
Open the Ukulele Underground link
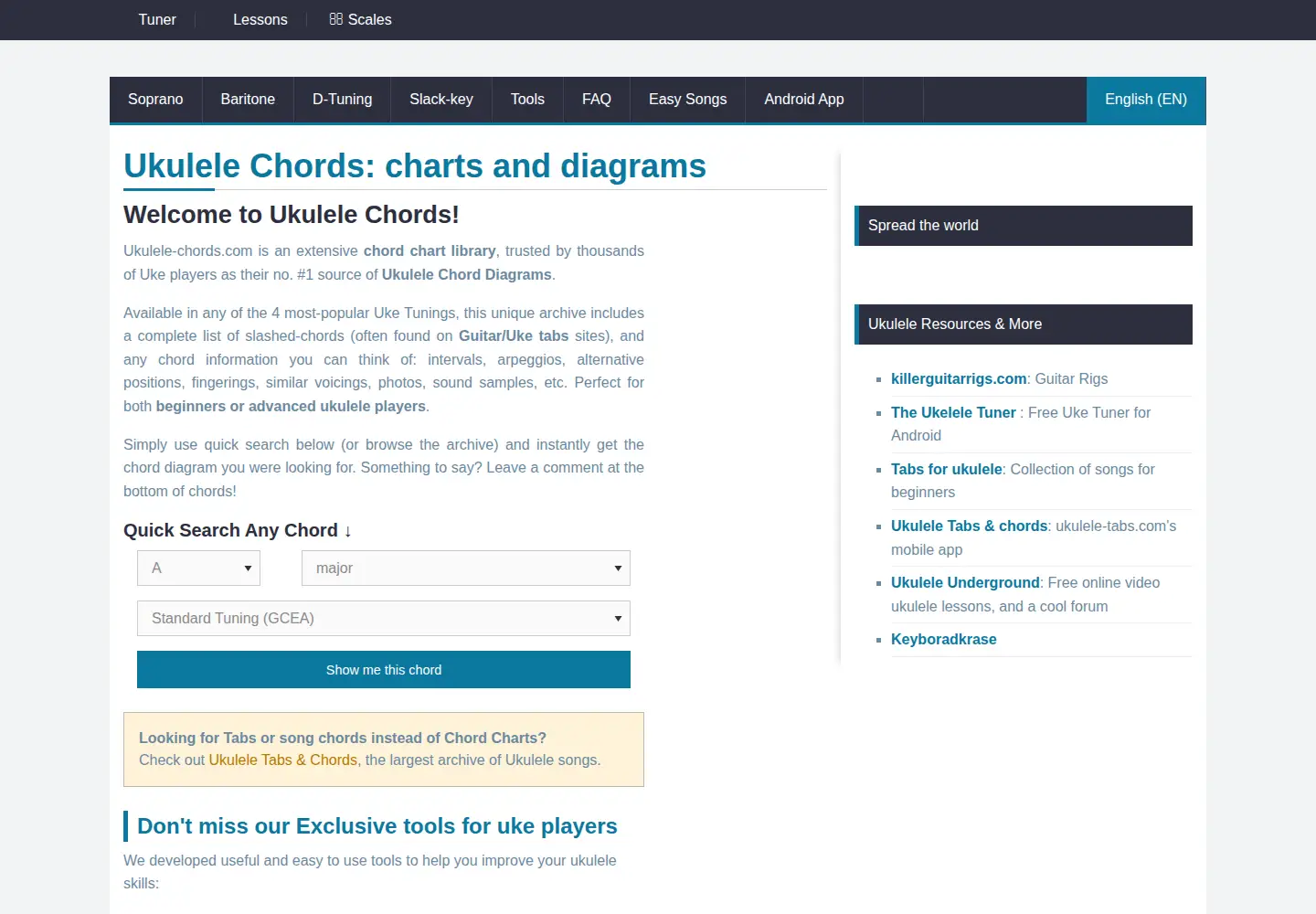click(965, 583)
